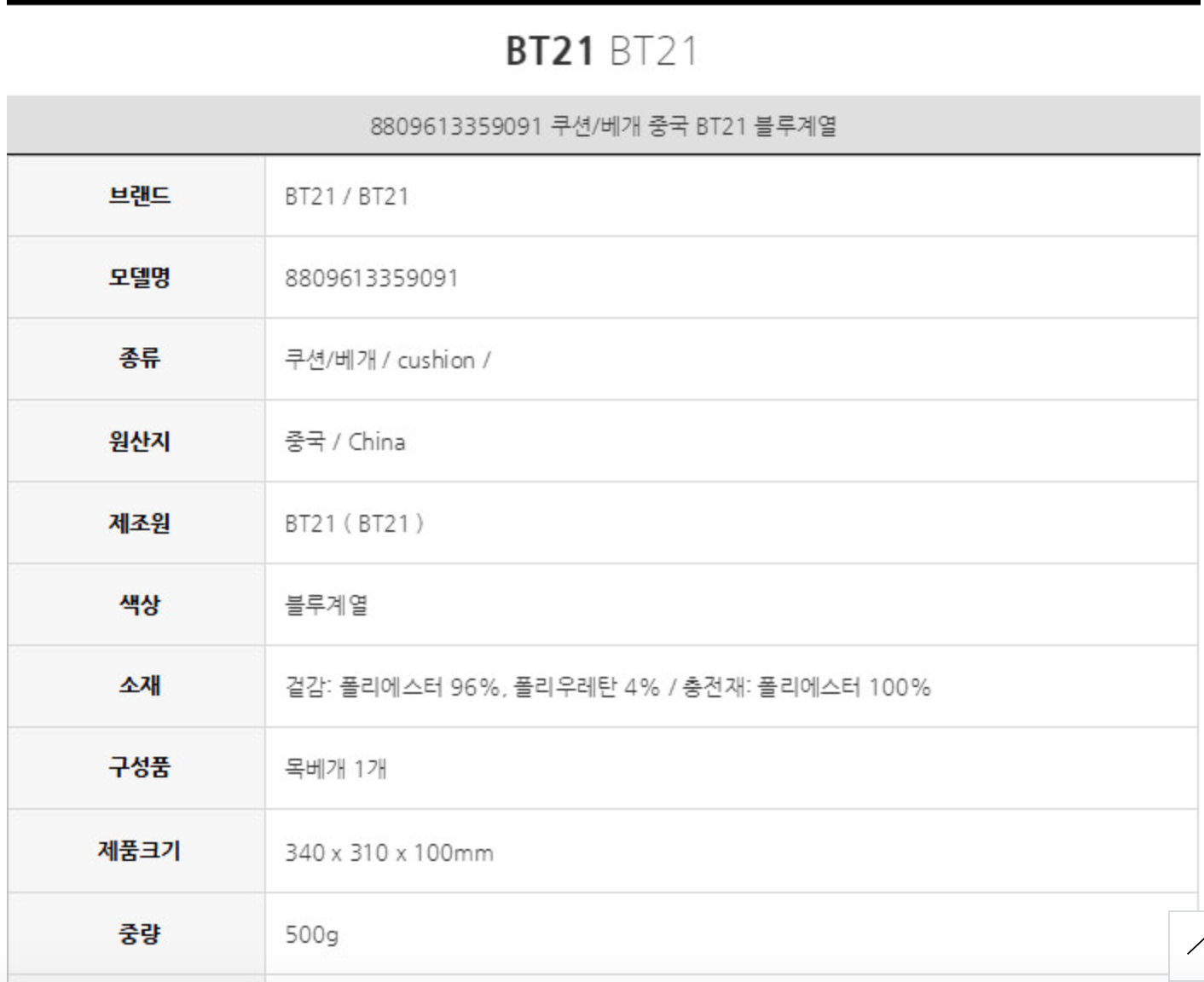This screenshot has height=982, width=1204.
Task: Click the BT21 ( BT21 ) manufacturer value
Action: (x=354, y=523)
